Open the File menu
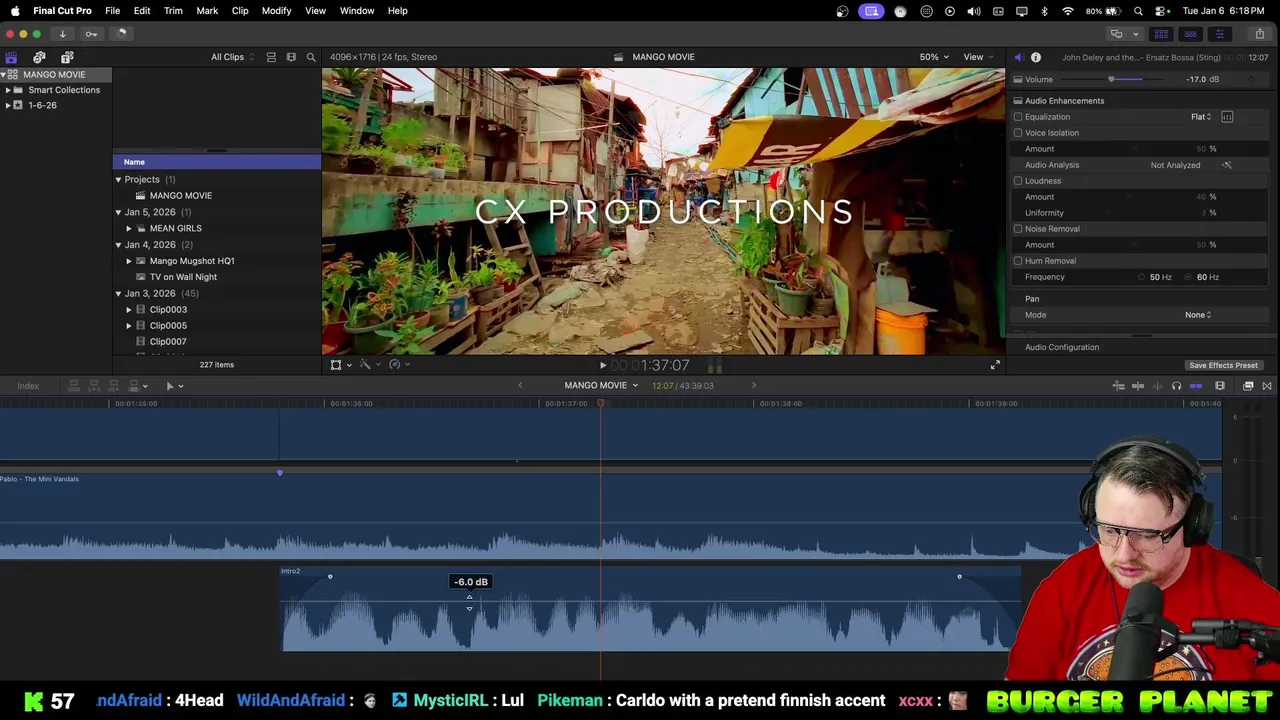The width and height of the screenshot is (1280, 720). click(112, 10)
